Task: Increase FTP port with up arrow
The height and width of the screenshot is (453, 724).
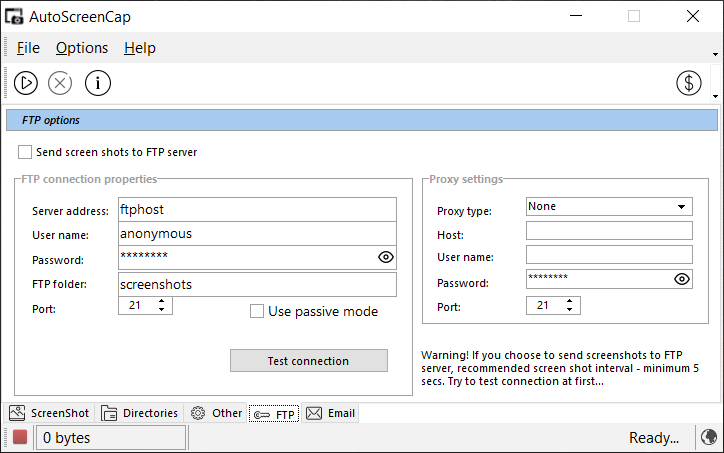Action: tap(161, 301)
